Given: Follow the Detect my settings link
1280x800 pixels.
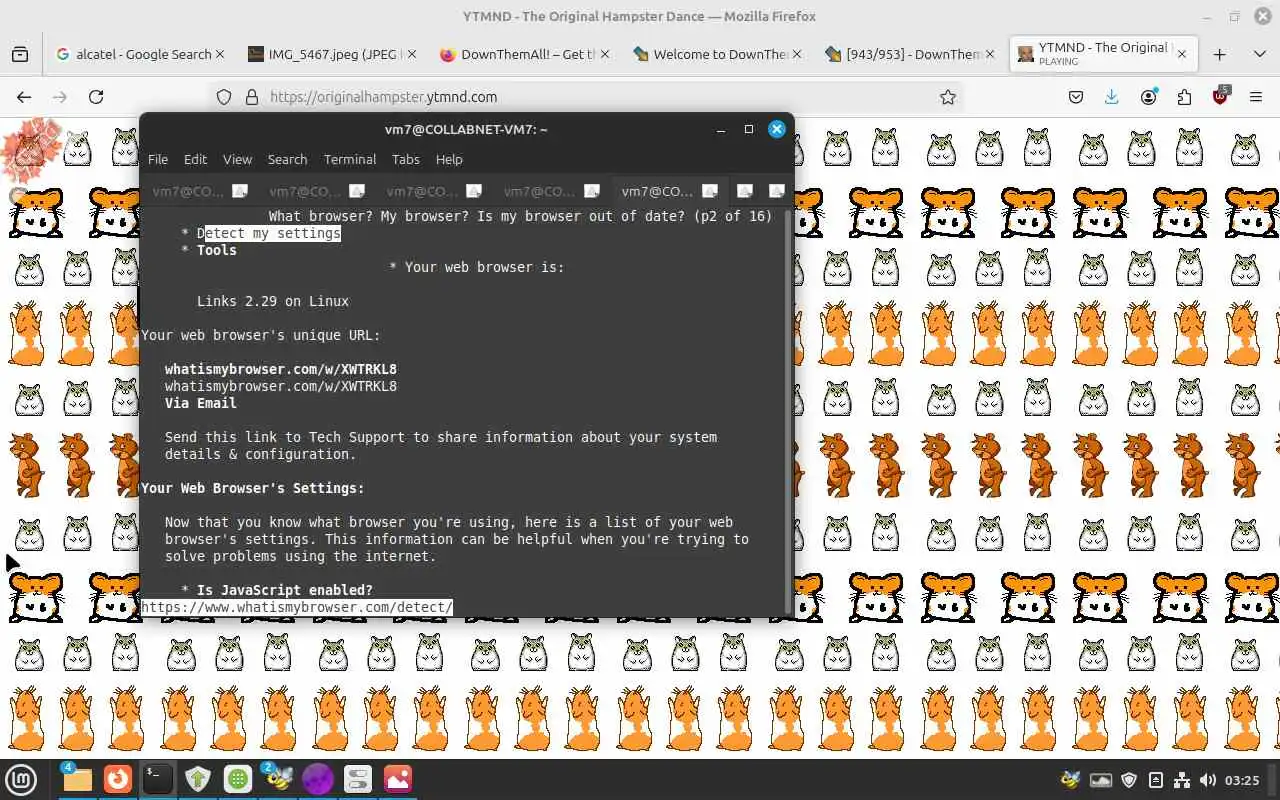Looking at the screenshot, I should 269,233.
